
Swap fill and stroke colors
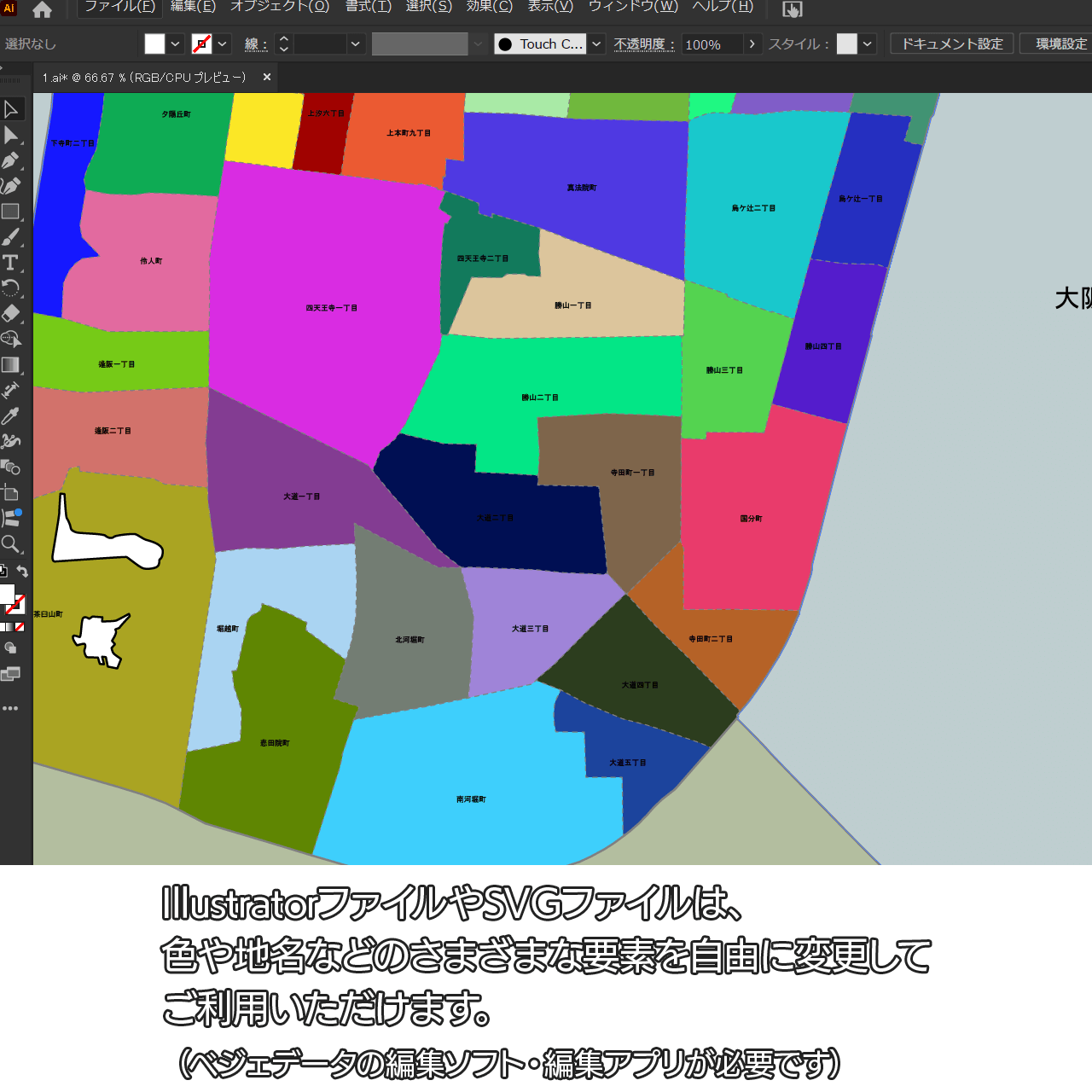point(23,572)
